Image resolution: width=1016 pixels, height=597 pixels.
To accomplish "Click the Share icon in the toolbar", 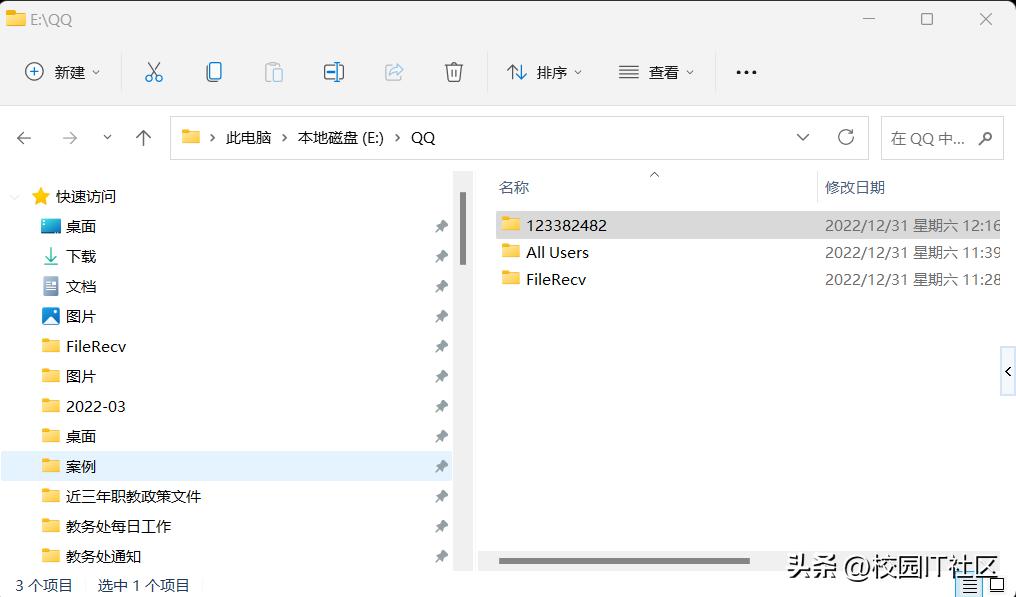I will [x=393, y=71].
